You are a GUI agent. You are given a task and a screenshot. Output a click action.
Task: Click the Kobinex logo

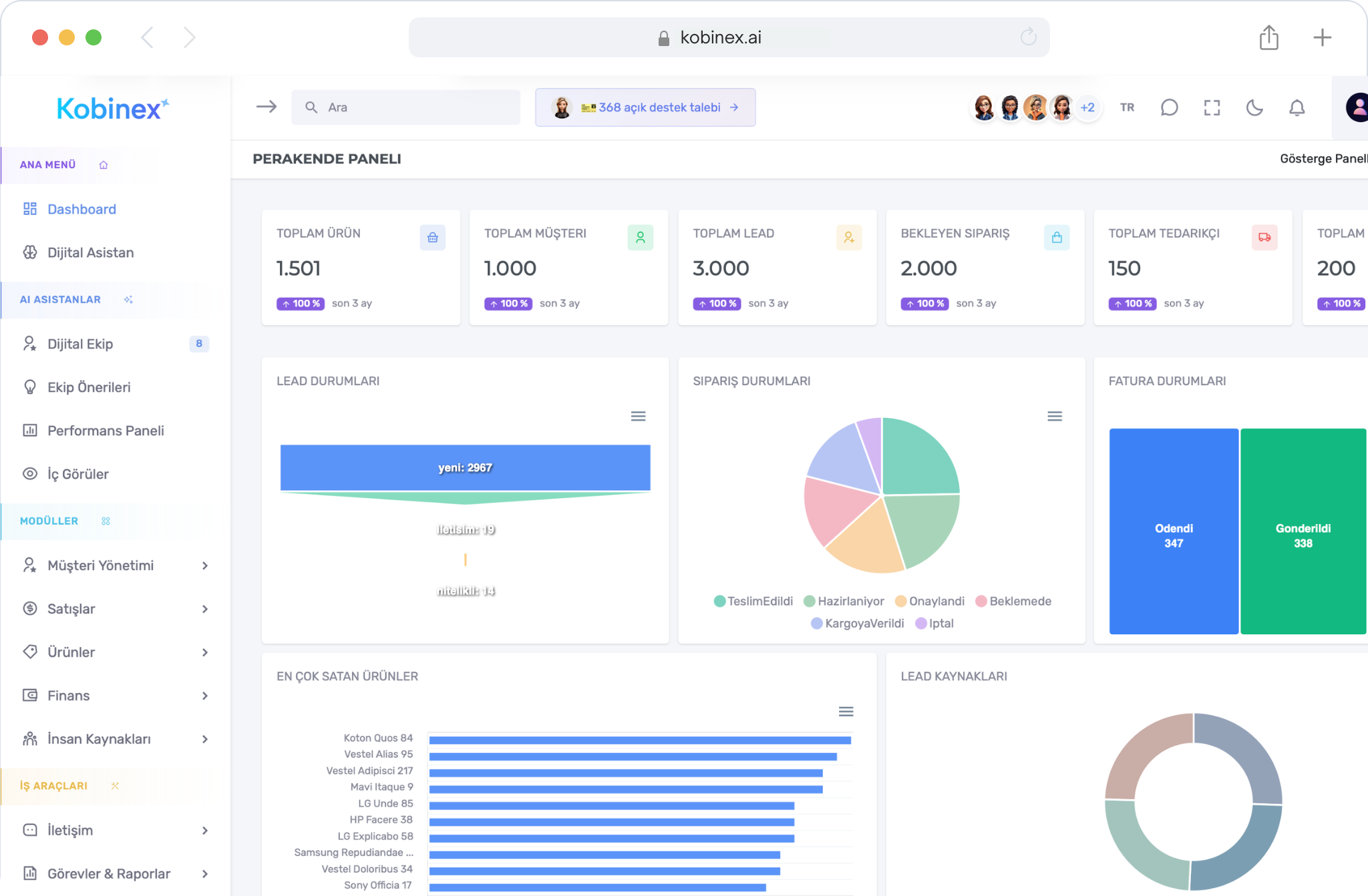click(x=112, y=108)
